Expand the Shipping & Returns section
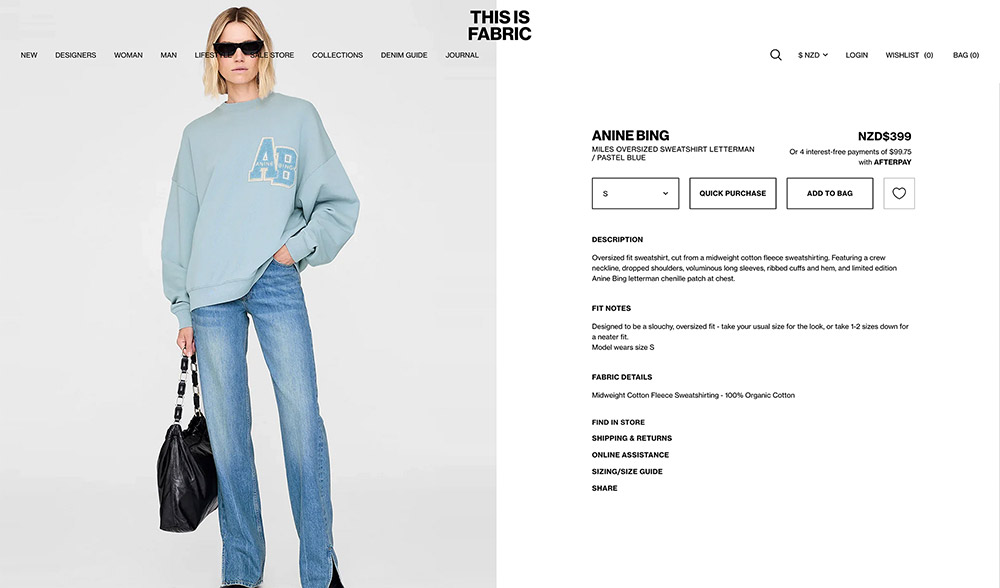The height and width of the screenshot is (588, 1000). [631, 438]
